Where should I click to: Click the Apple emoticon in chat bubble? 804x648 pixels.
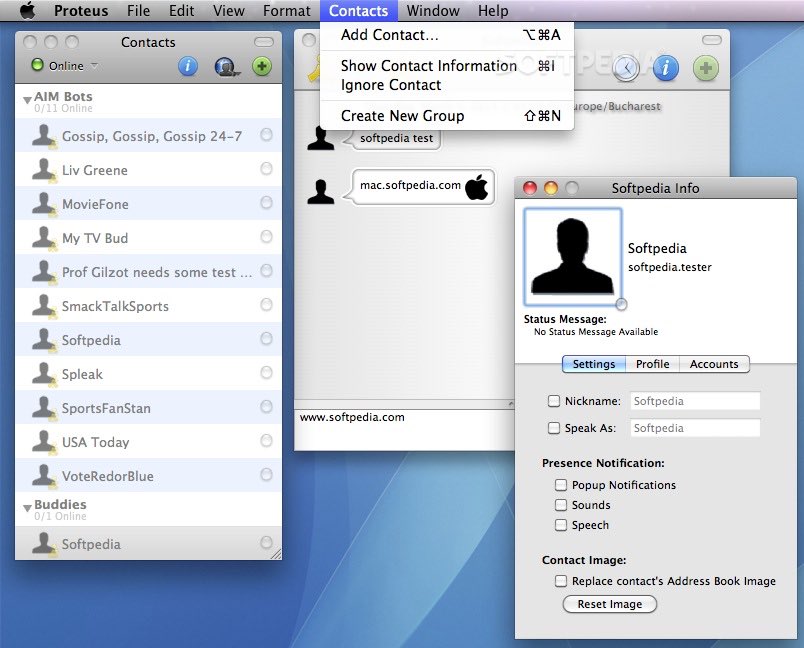[477, 187]
